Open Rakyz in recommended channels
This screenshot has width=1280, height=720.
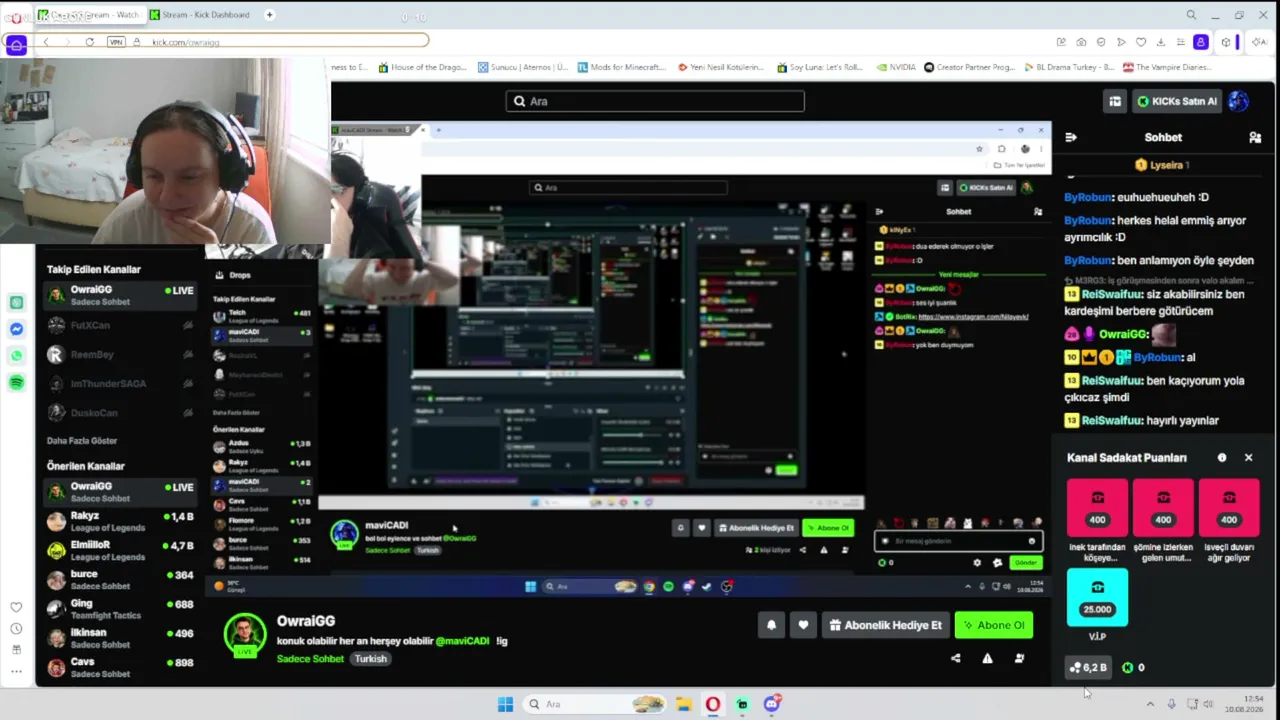[120, 522]
